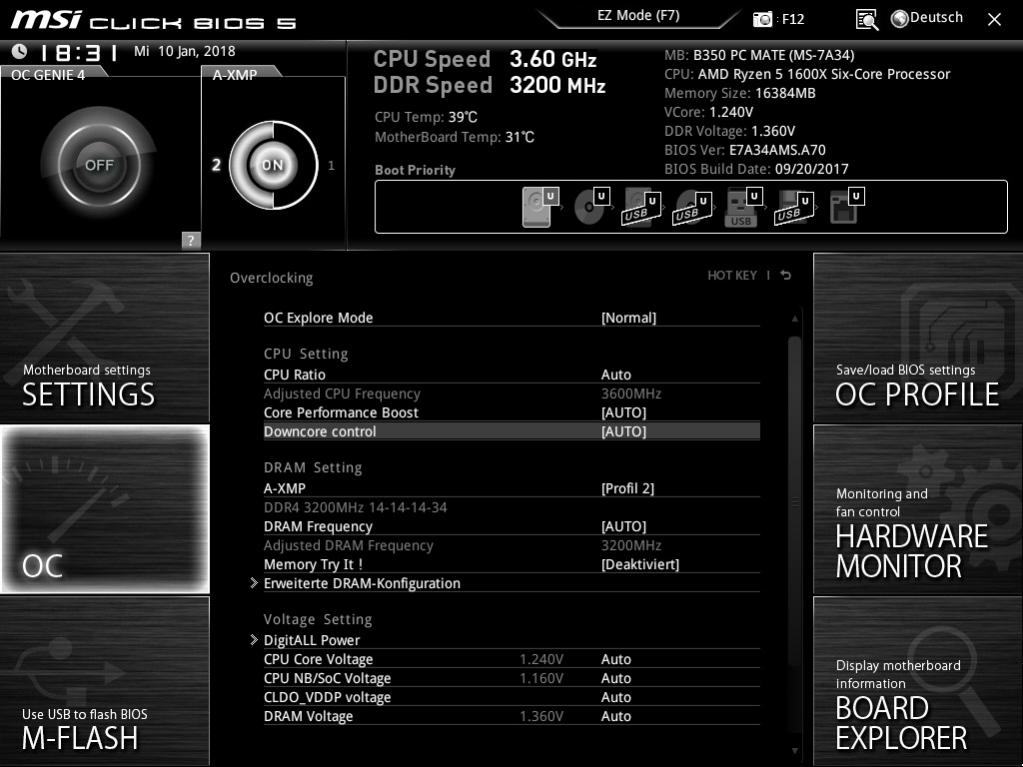The image size is (1023, 767).
Task: Toggle the A-XMP ON dial
Action: 273,165
